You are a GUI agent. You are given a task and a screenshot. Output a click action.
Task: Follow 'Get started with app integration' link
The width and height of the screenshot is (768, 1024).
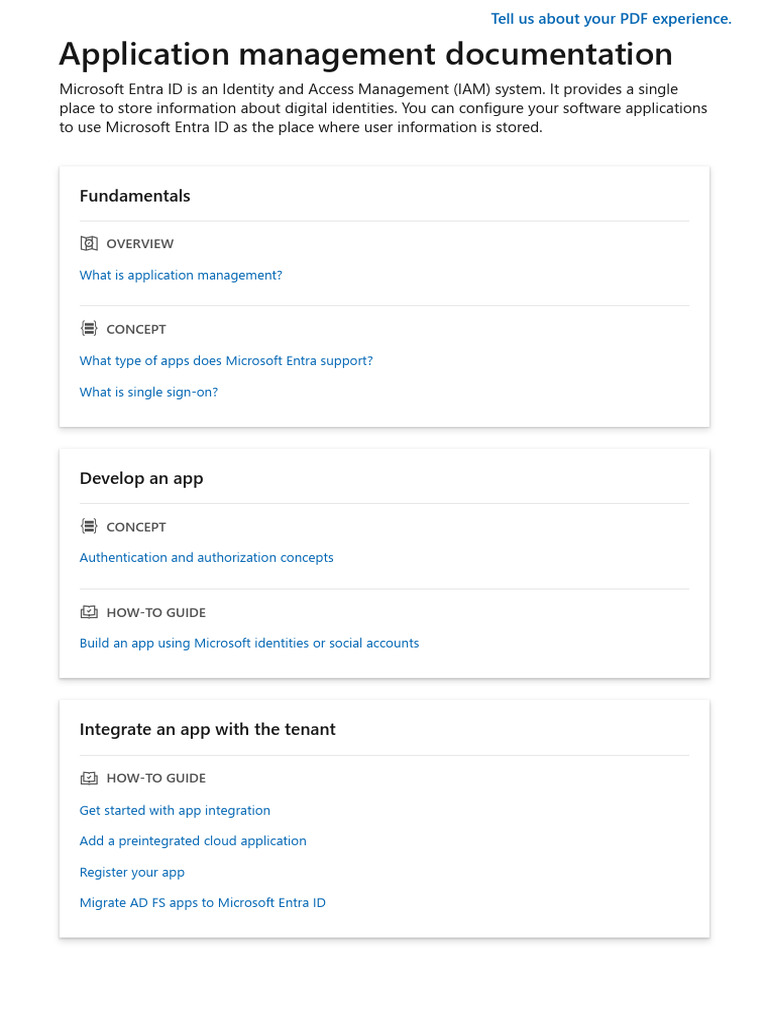pyautogui.click(x=175, y=811)
